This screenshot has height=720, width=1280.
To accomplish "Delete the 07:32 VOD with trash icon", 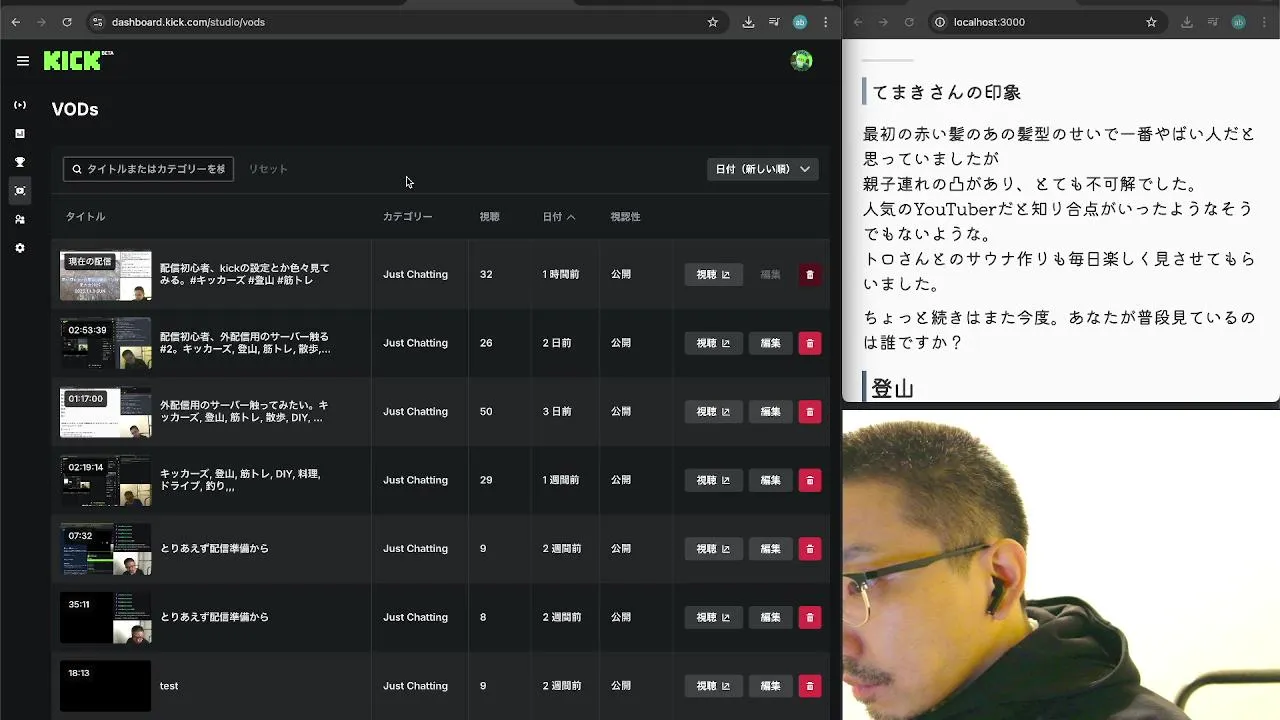I will pyautogui.click(x=810, y=549).
